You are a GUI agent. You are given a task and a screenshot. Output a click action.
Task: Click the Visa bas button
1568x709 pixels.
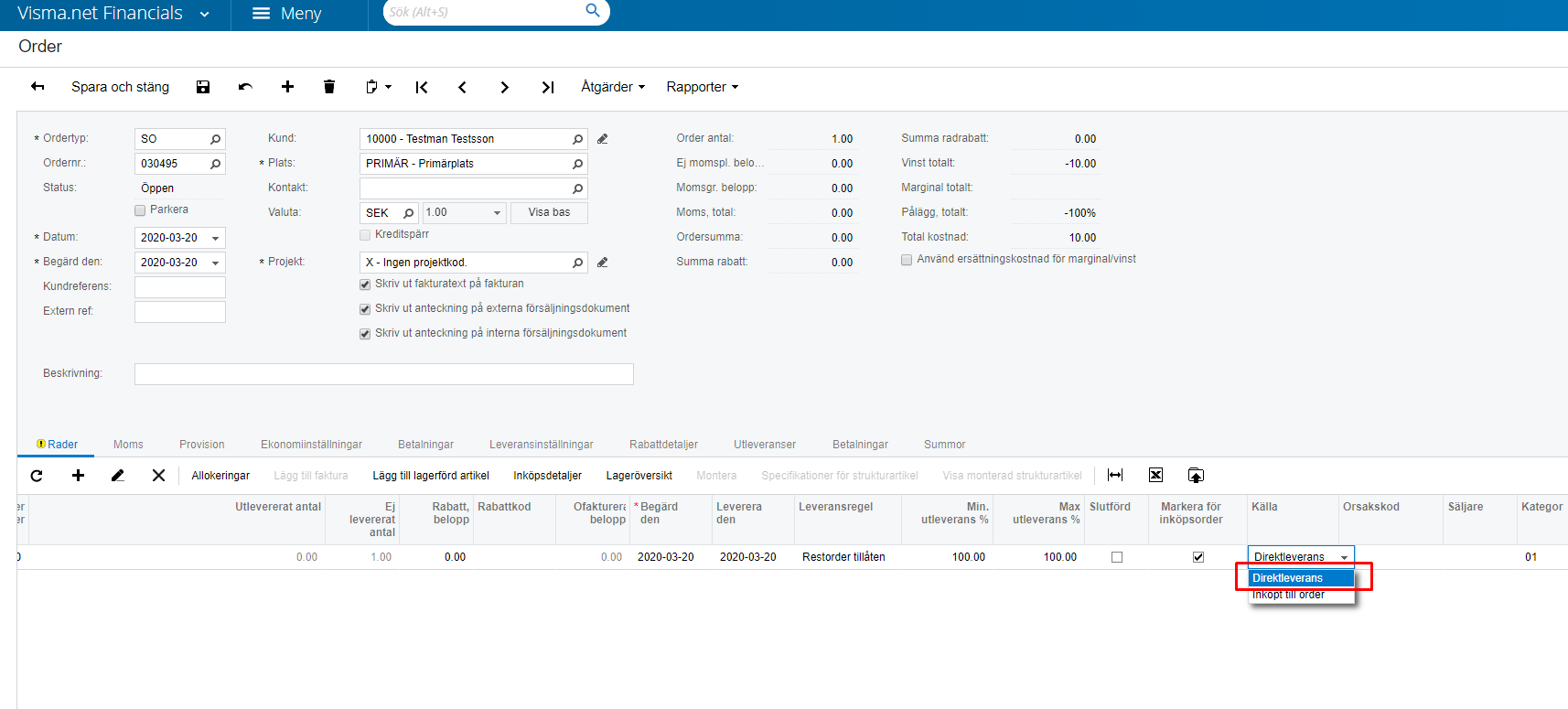click(x=549, y=212)
